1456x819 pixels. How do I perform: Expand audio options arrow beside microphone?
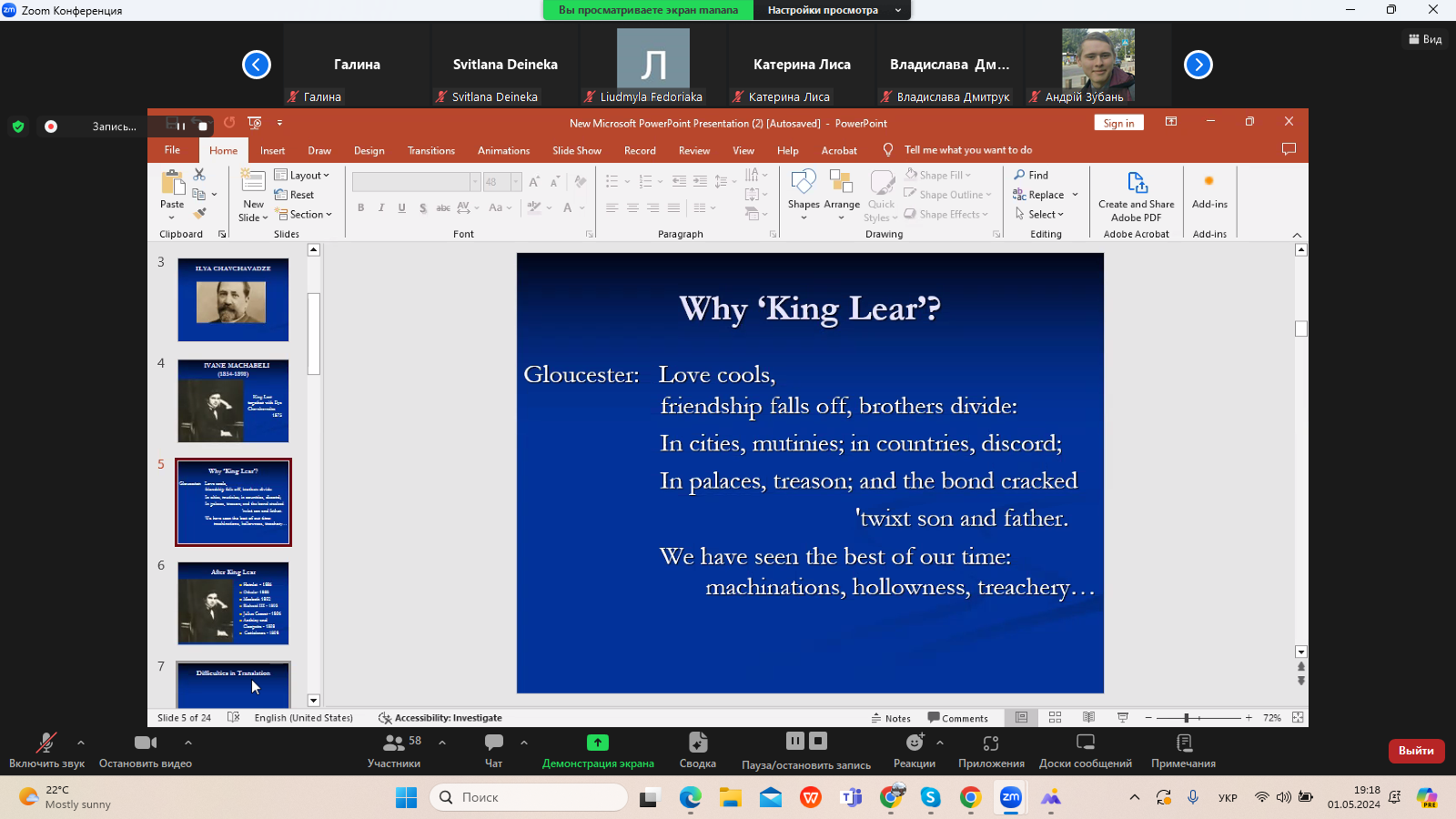click(x=81, y=743)
